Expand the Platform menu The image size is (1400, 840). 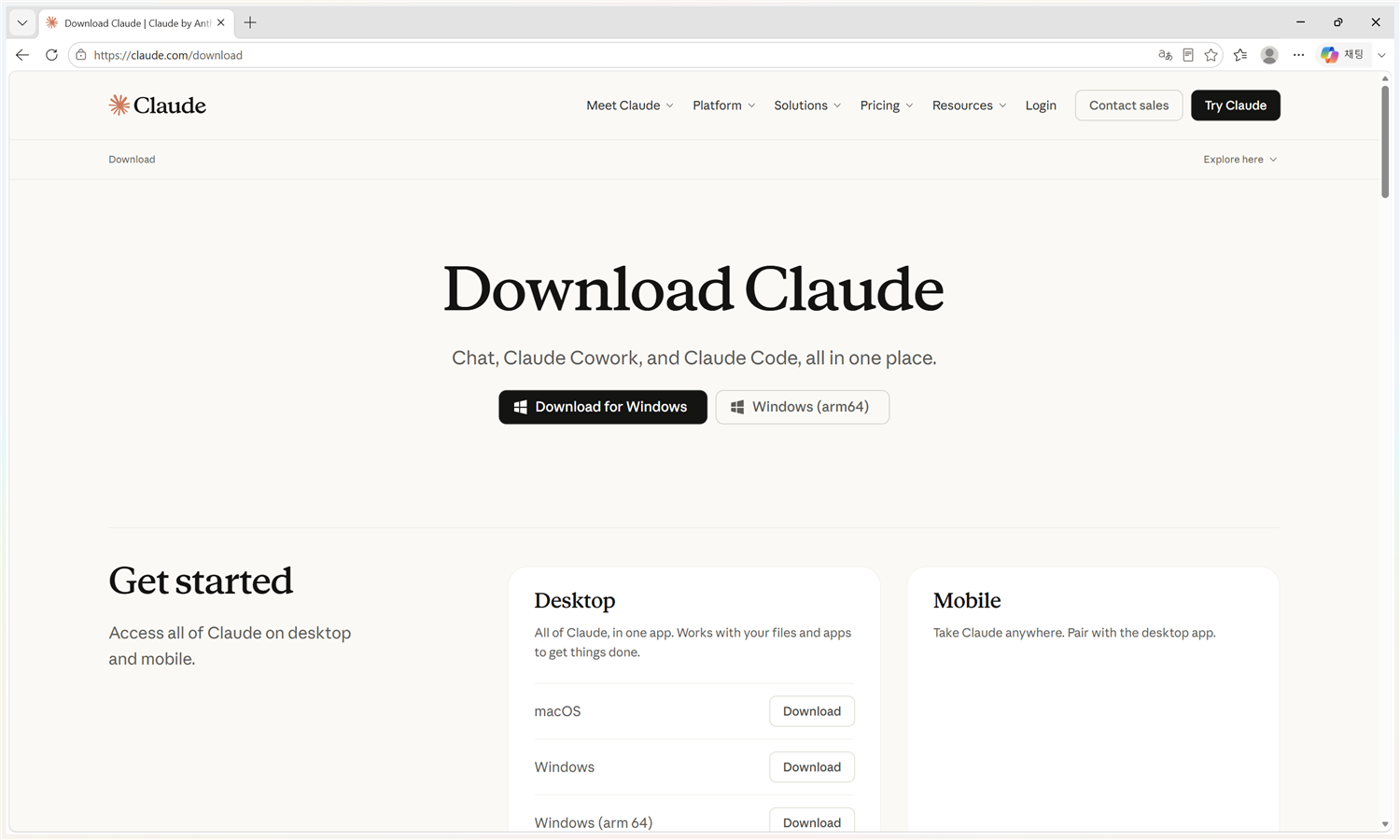tap(724, 105)
